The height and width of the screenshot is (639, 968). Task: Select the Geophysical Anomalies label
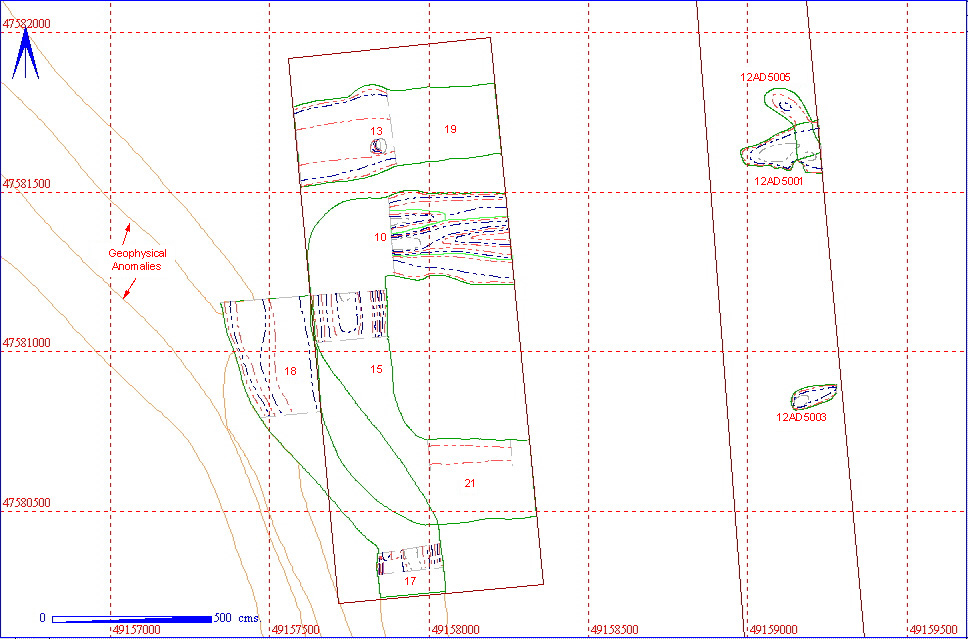(x=135, y=260)
